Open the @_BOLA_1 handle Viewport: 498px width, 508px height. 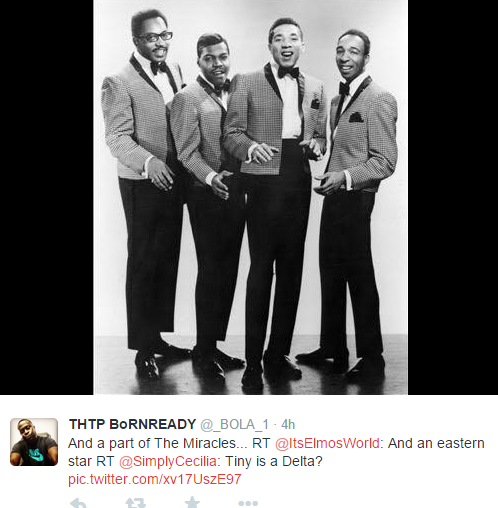pyautogui.click(x=234, y=425)
